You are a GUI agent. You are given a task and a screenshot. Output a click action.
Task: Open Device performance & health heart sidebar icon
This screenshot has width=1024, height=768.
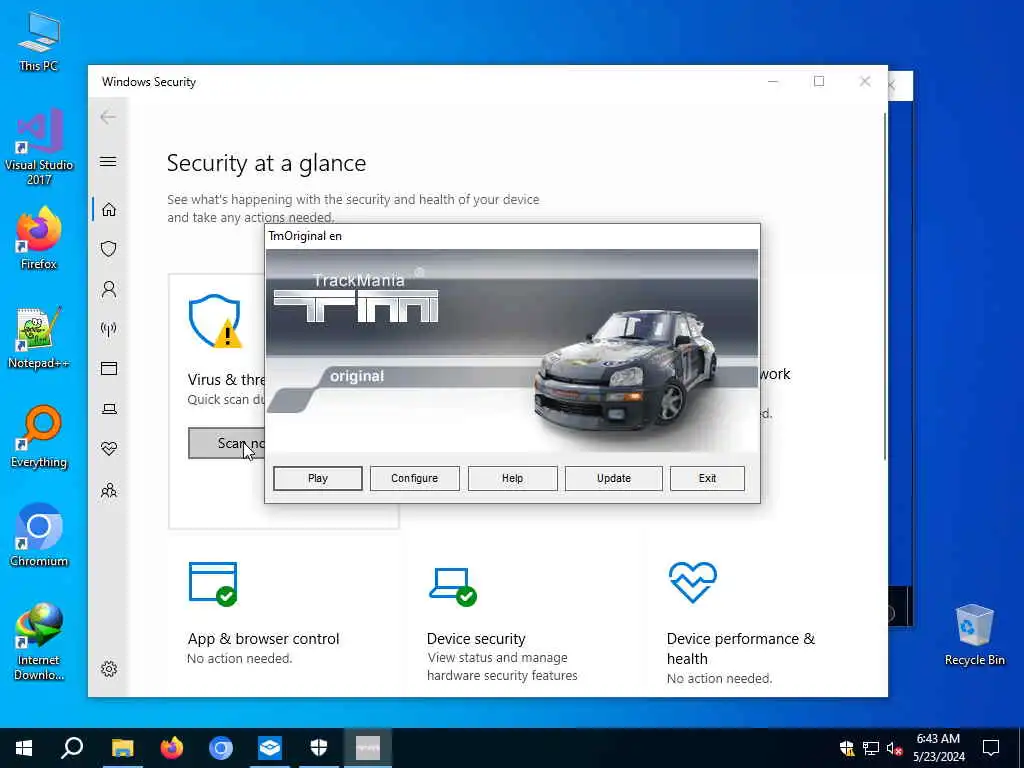tap(109, 449)
